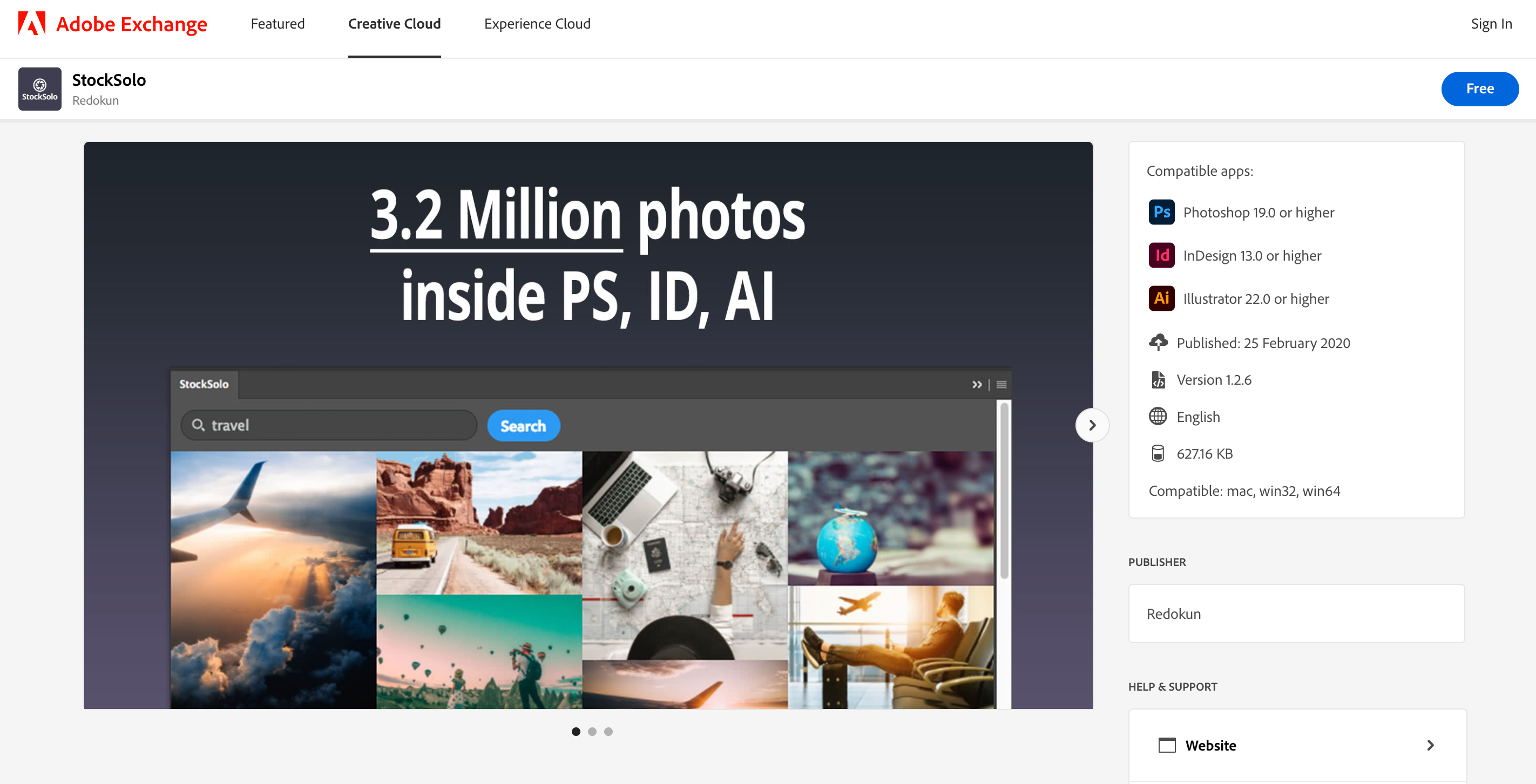
Task: Click Sign In at top right
Action: (x=1491, y=24)
